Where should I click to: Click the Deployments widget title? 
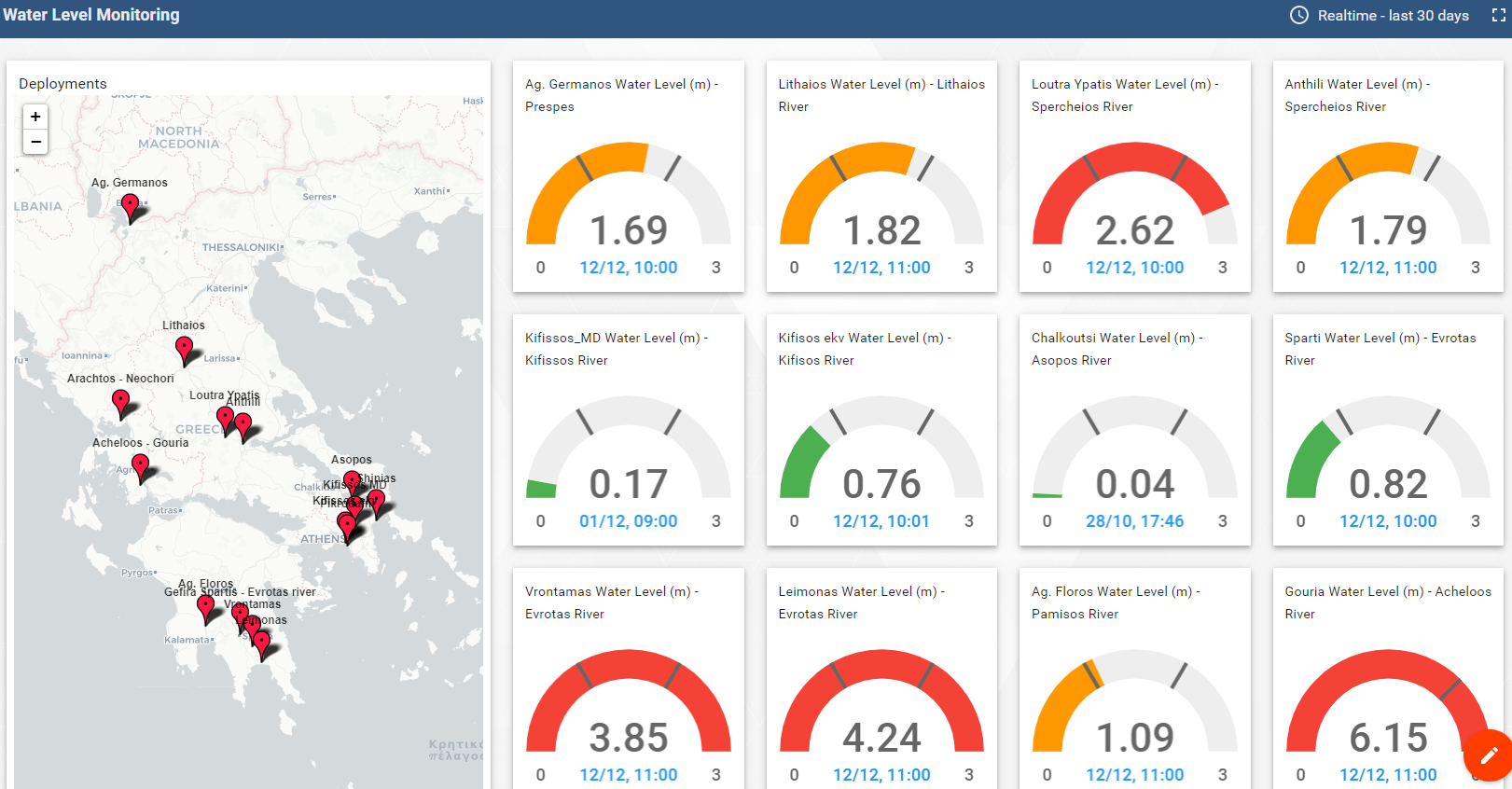click(62, 84)
